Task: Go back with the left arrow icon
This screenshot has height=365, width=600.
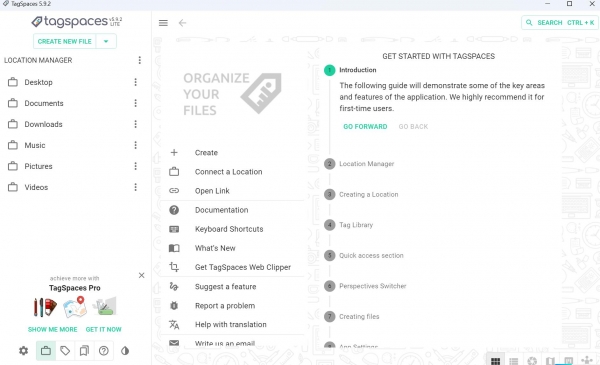Action: pyautogui.click(x=183, y=23)
